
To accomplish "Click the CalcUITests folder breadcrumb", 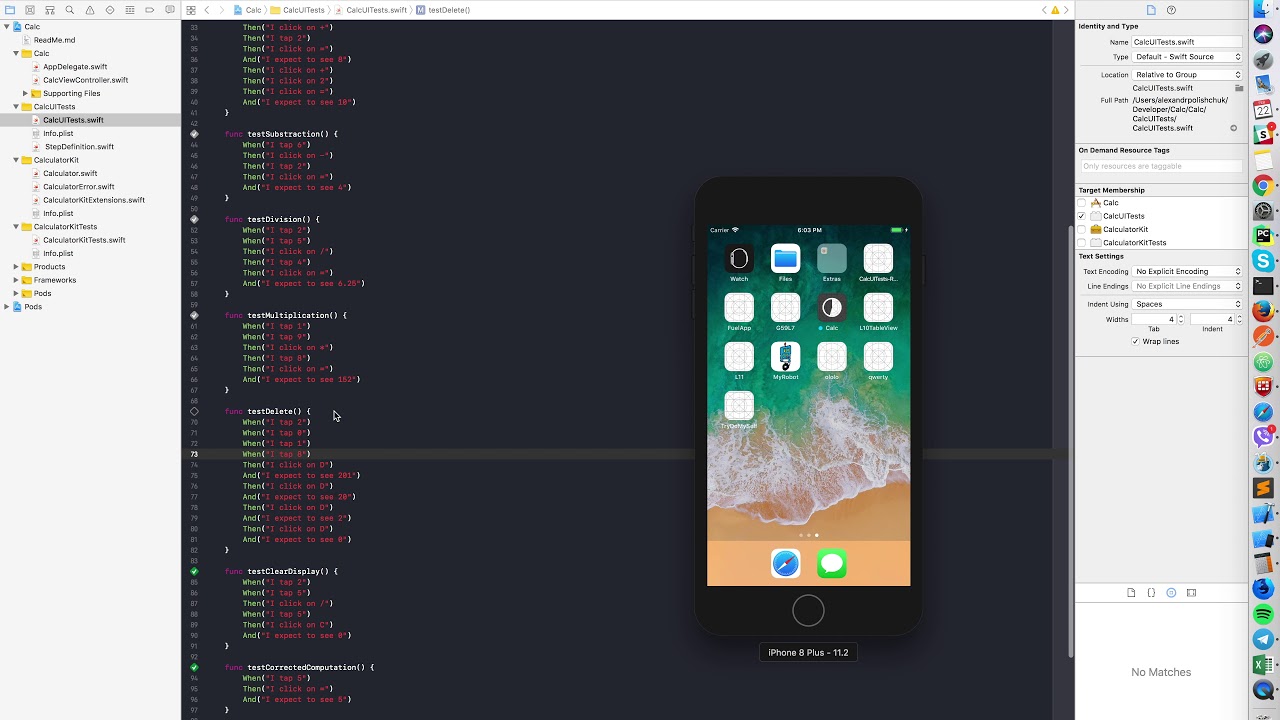I will [x=297, y=10].
